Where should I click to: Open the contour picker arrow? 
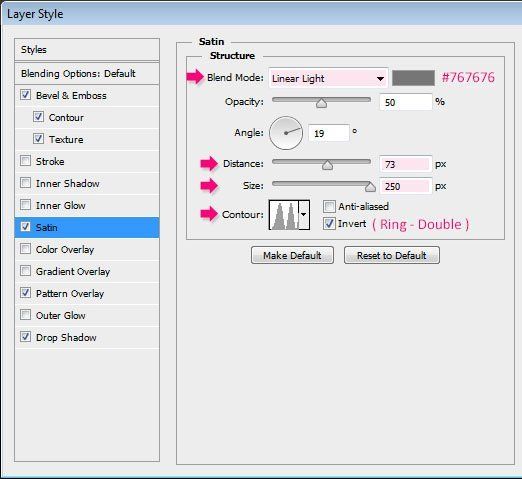coord(304,215)
